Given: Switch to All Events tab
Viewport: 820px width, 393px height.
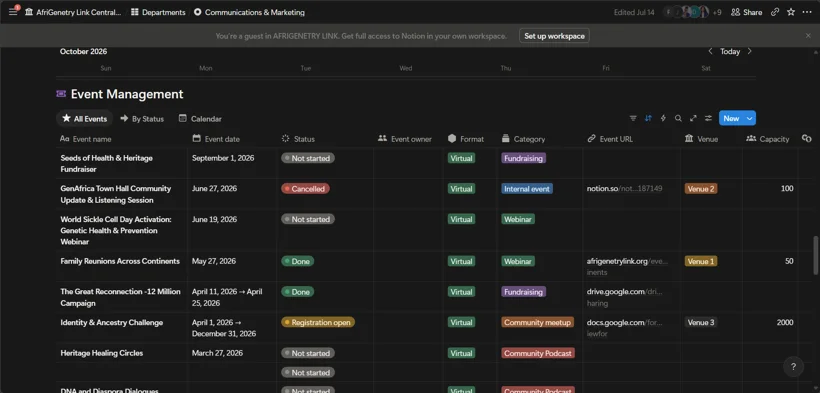Looking at the screenshot, I should pos(84,119).
